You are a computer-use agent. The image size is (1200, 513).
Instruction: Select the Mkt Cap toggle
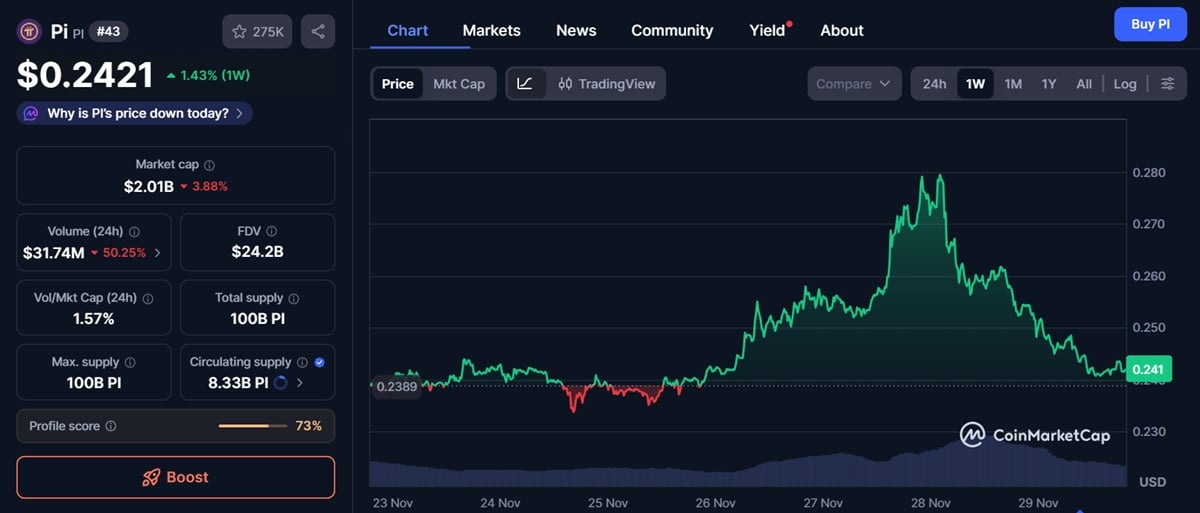click(x=459, y=84)
